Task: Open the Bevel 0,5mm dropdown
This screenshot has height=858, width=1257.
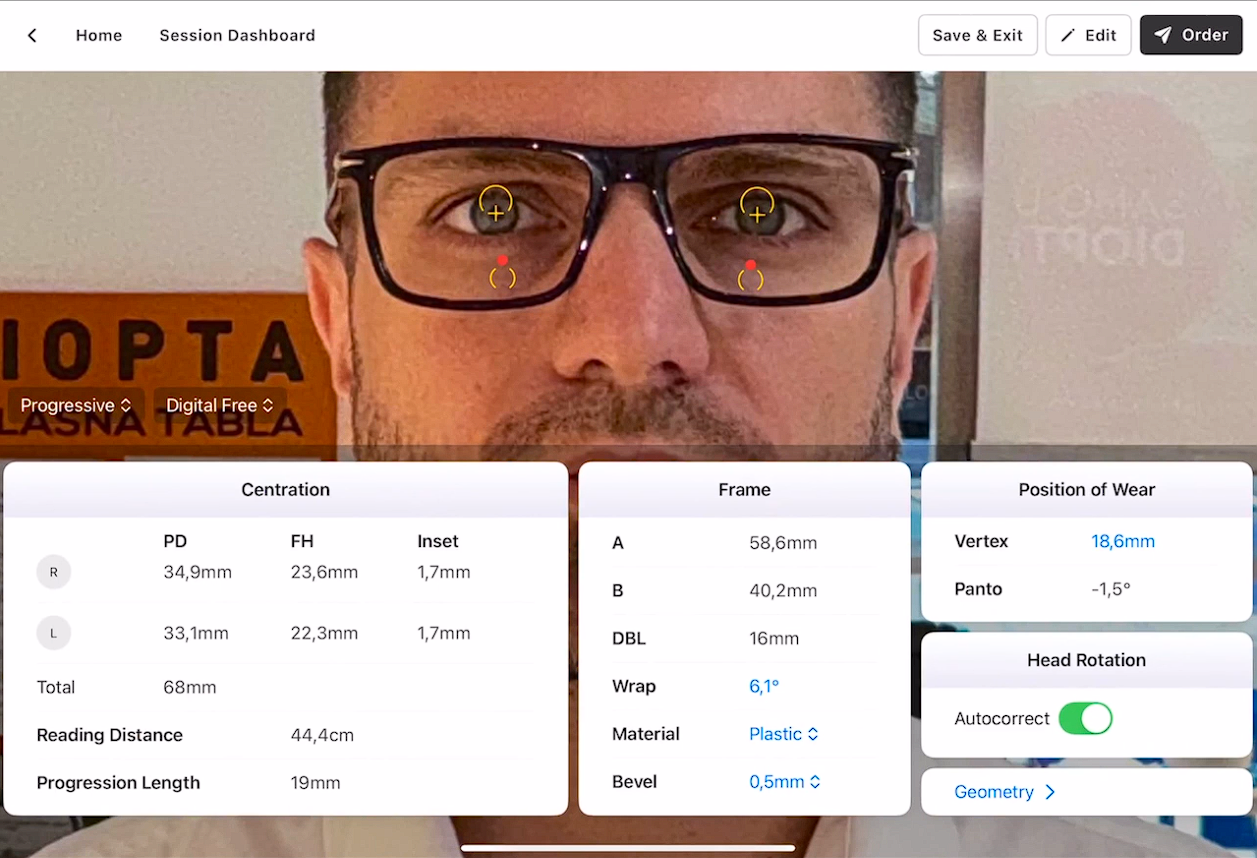Action: click(x=784, y=782)
